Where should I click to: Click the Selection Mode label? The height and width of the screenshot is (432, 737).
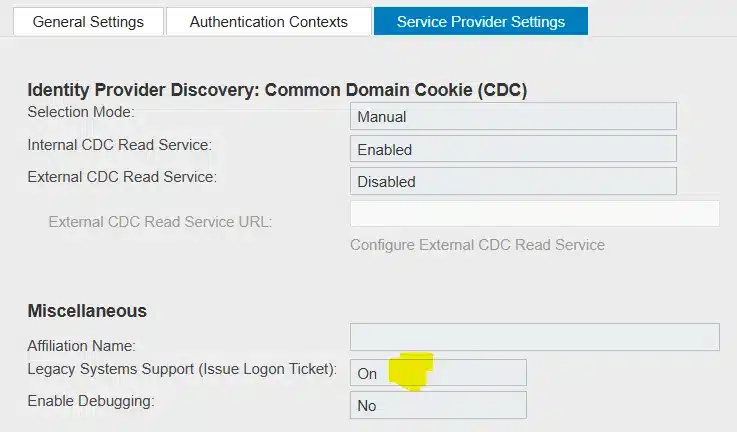(x=81, y=113)
